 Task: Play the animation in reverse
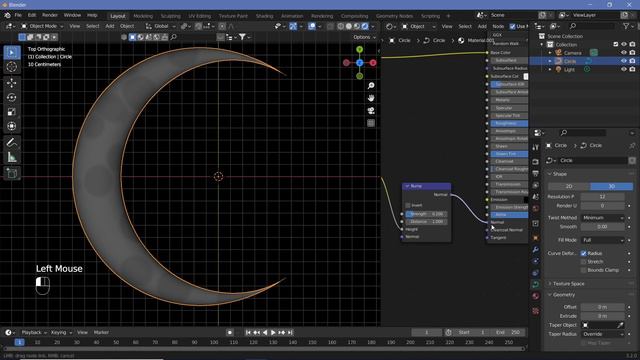265,333
